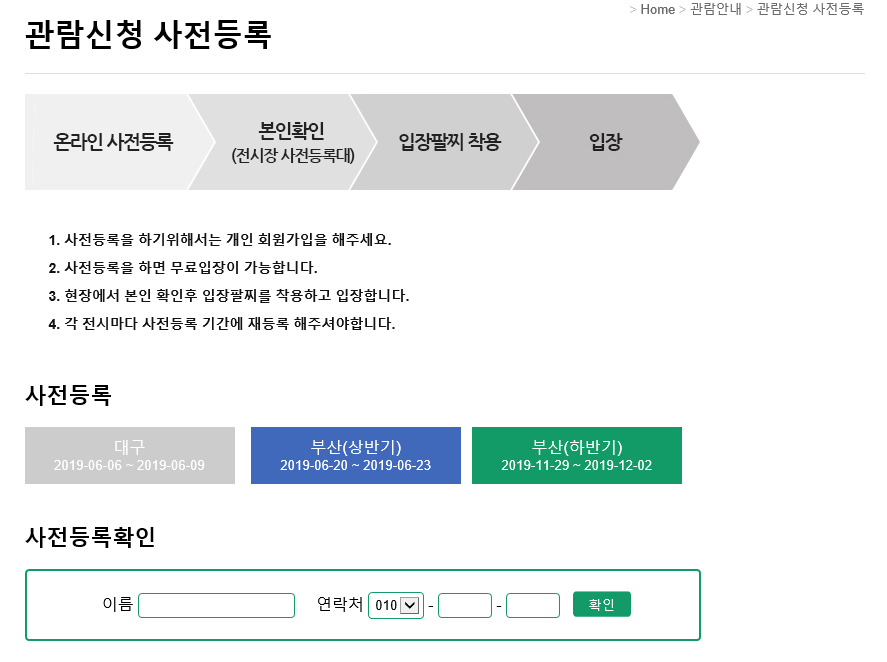Click the 사전등록 section heading

[68, 395]
